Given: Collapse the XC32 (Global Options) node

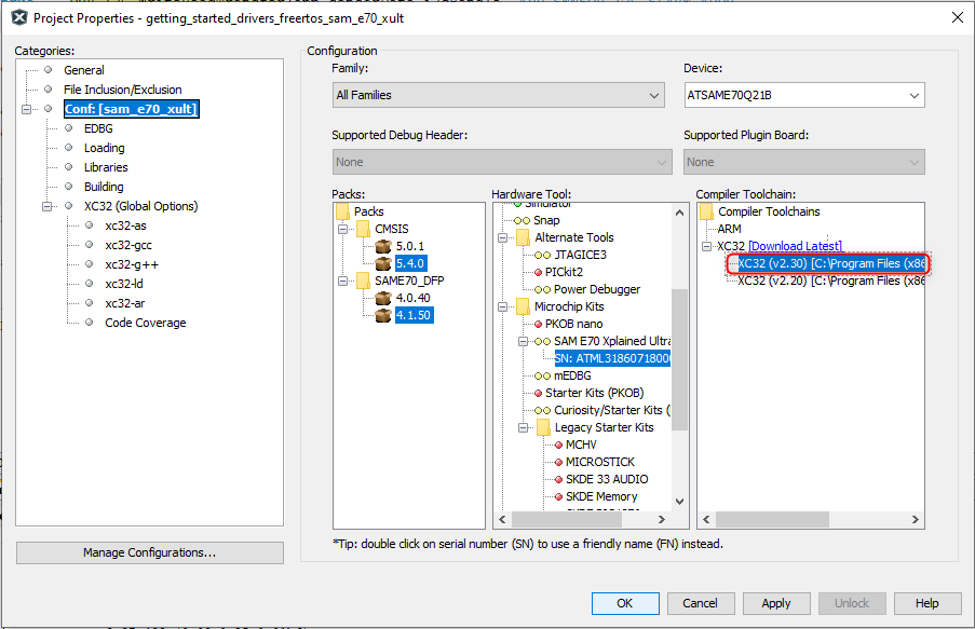Looking at the screenshot, I should pyautogui.click(x=47, y=207).
